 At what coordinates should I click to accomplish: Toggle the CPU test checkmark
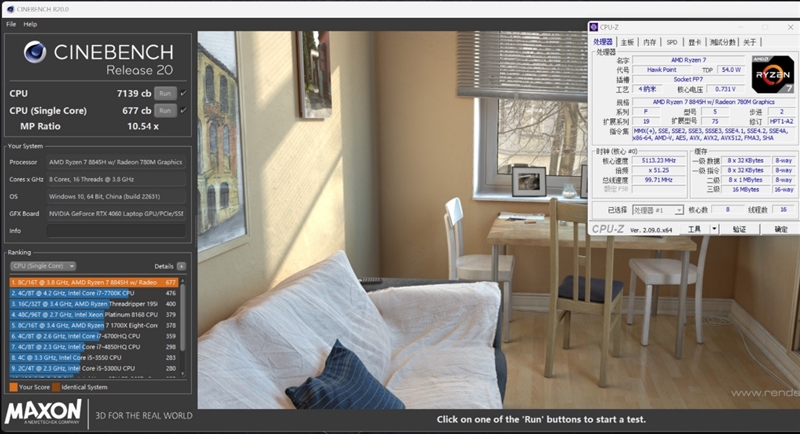tap(183, 93)
